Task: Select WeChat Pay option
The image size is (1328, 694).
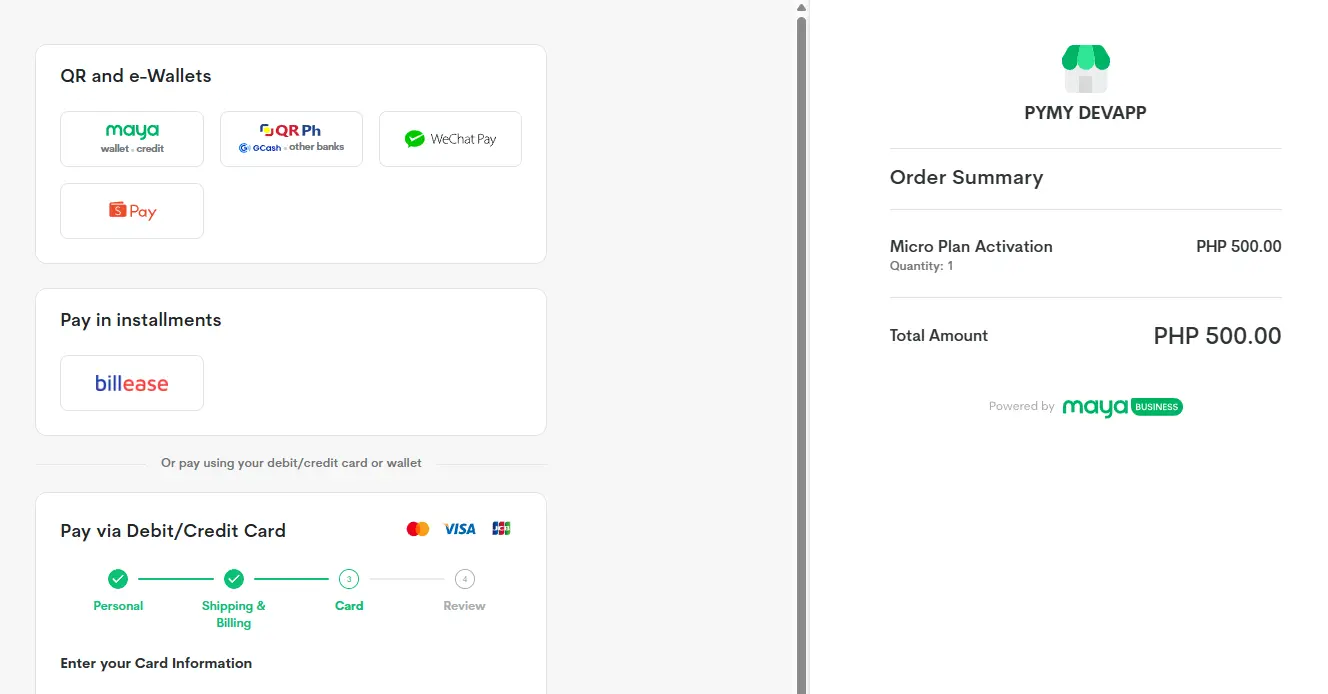Action: tap(450, 139)
